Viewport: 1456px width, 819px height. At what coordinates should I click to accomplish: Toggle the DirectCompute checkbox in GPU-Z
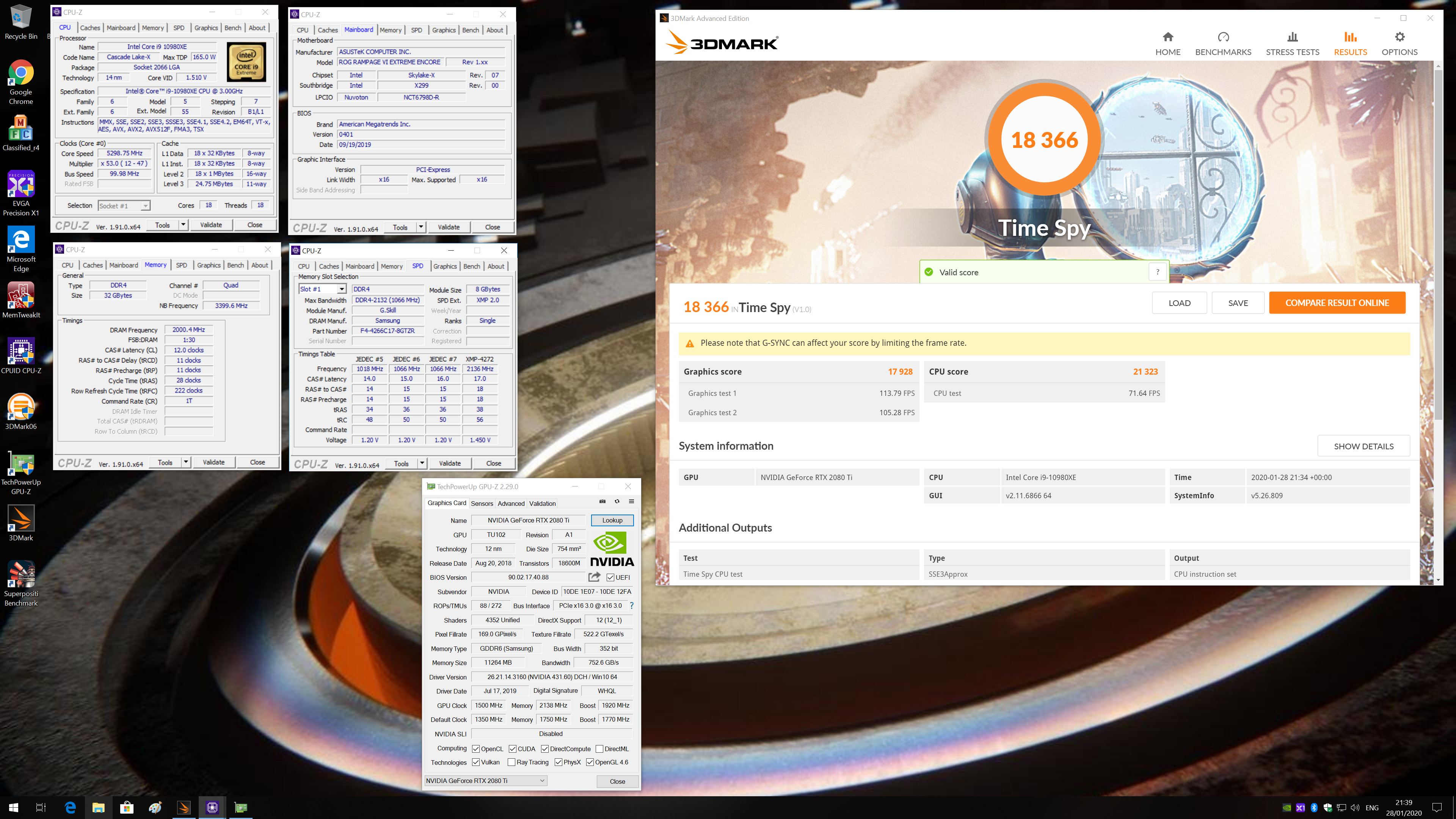tap(545, 749)
